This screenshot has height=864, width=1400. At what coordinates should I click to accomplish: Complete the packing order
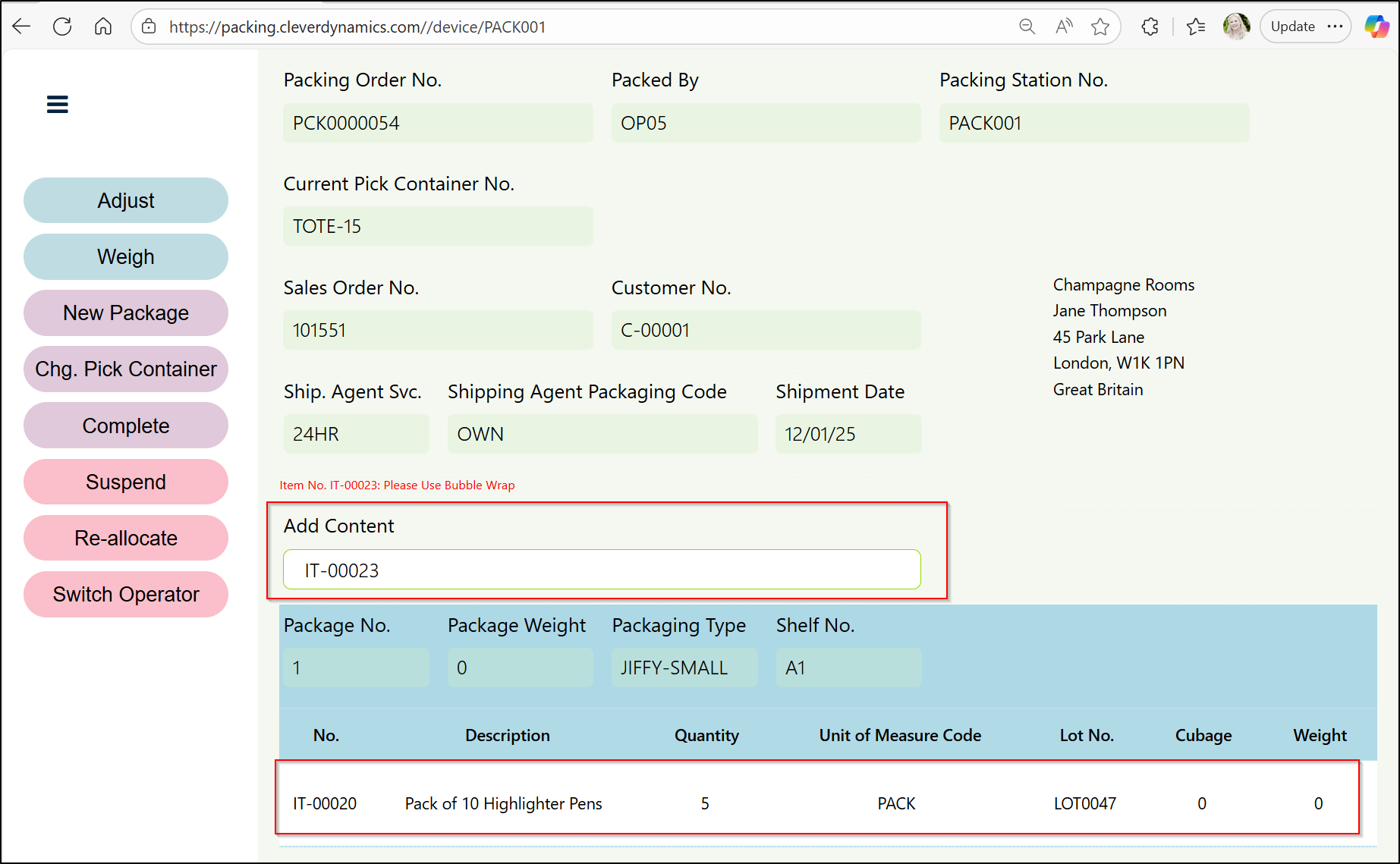tap(126, 426)
